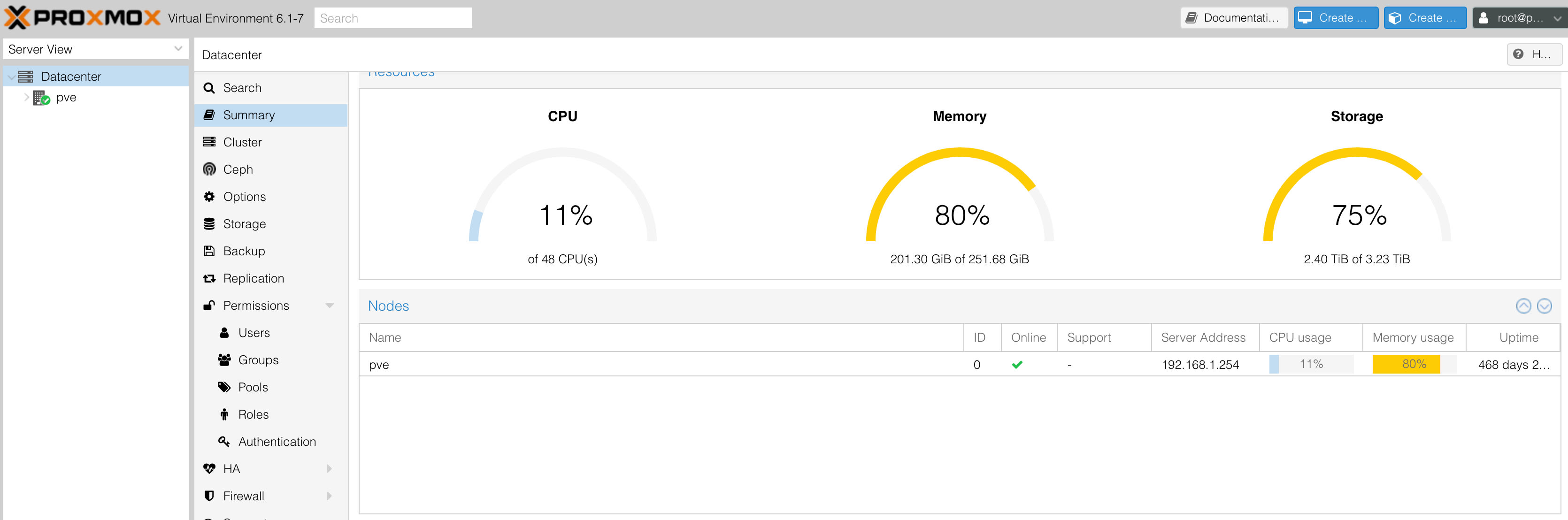The height and width of the screenshot is (520, 1568).
Task: Sort by the ID column header
Action: click(x=983, y=337)
